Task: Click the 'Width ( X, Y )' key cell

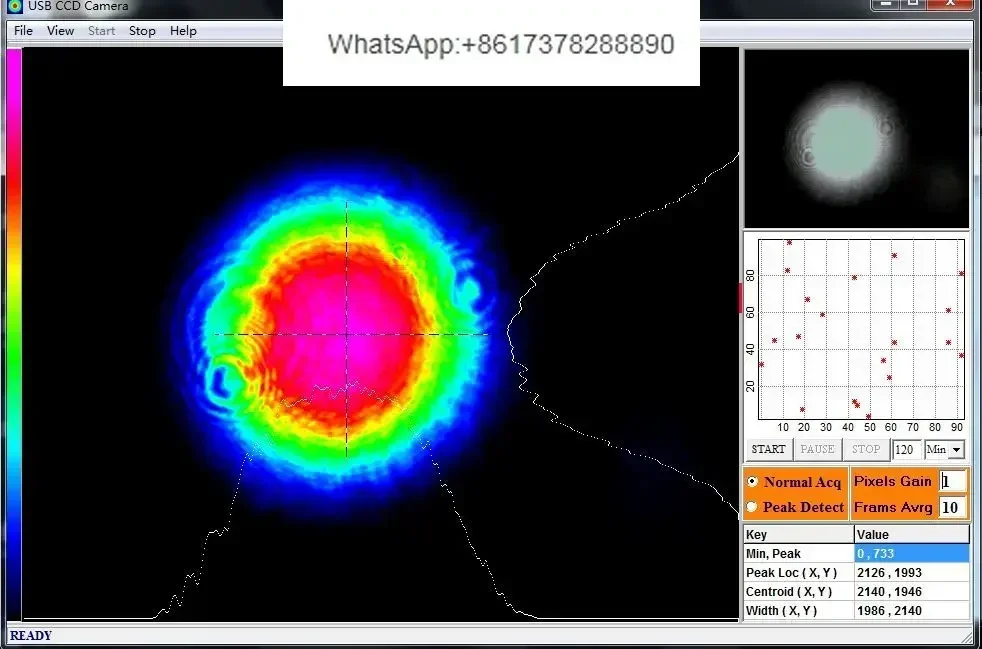Action: (x=799, y=611)
